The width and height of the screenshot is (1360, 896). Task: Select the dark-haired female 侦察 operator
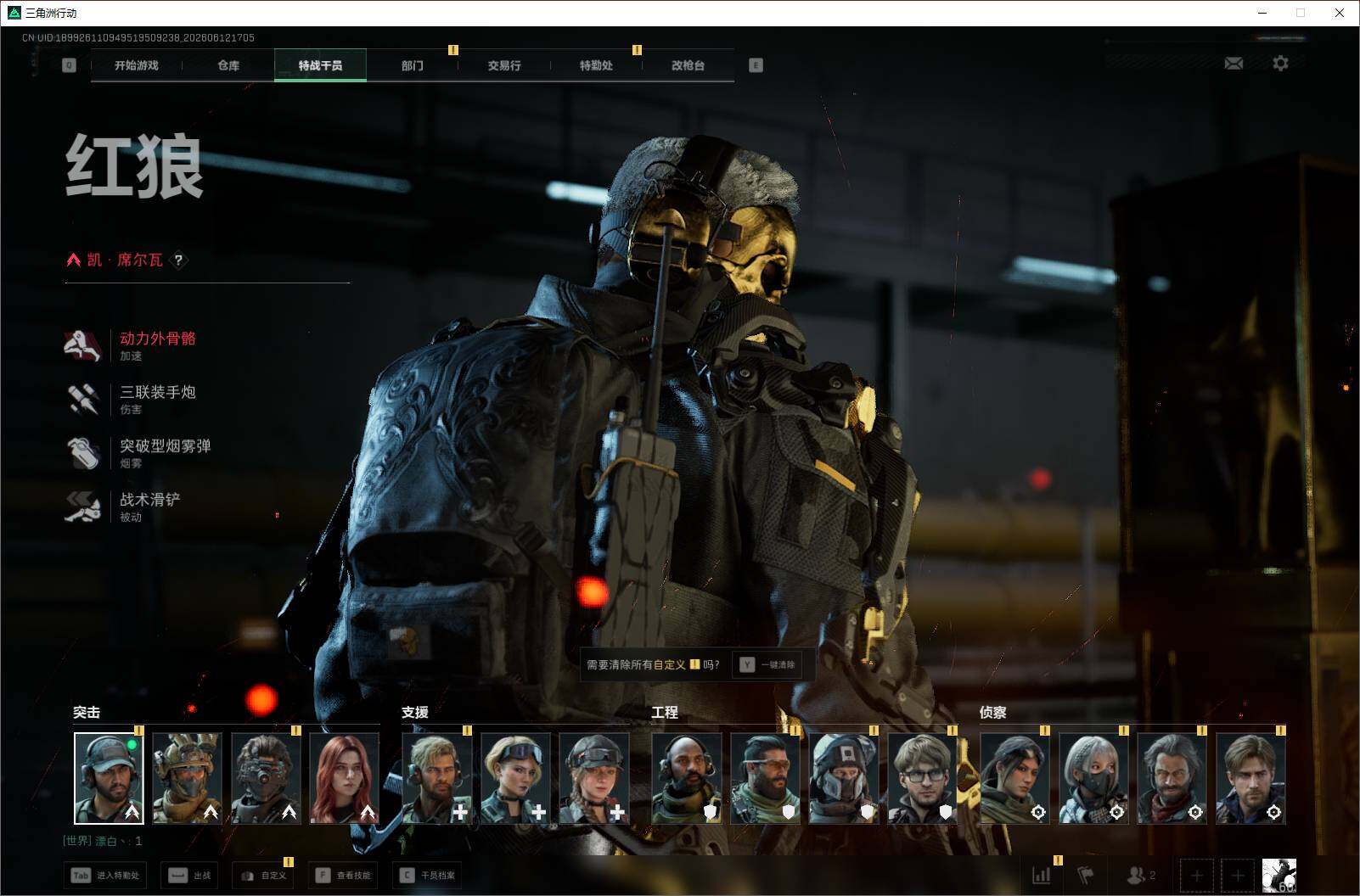(1015, 778)
